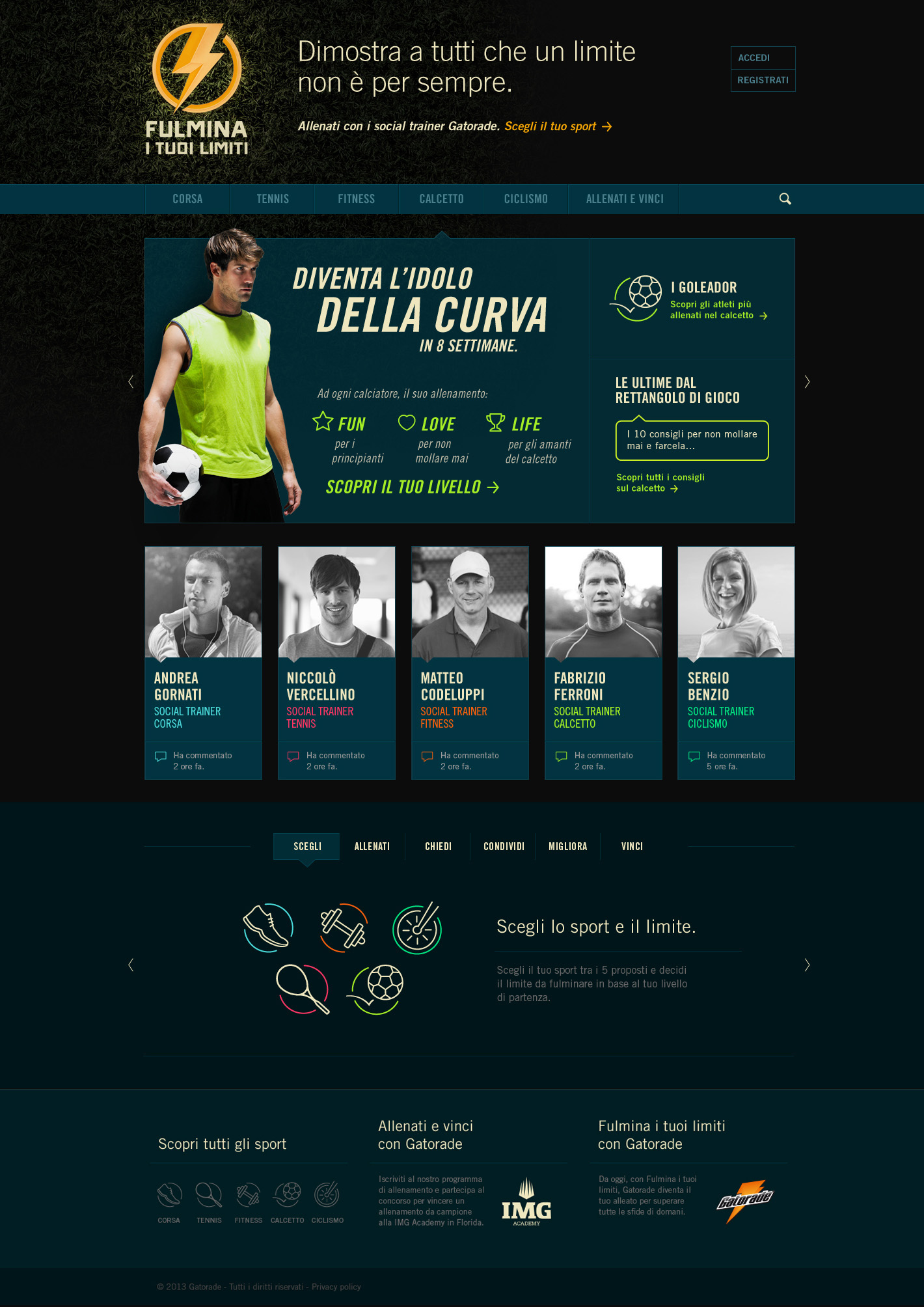Open the Privacy policy link
924x1307 pixels.
[x=336, y=1287]
